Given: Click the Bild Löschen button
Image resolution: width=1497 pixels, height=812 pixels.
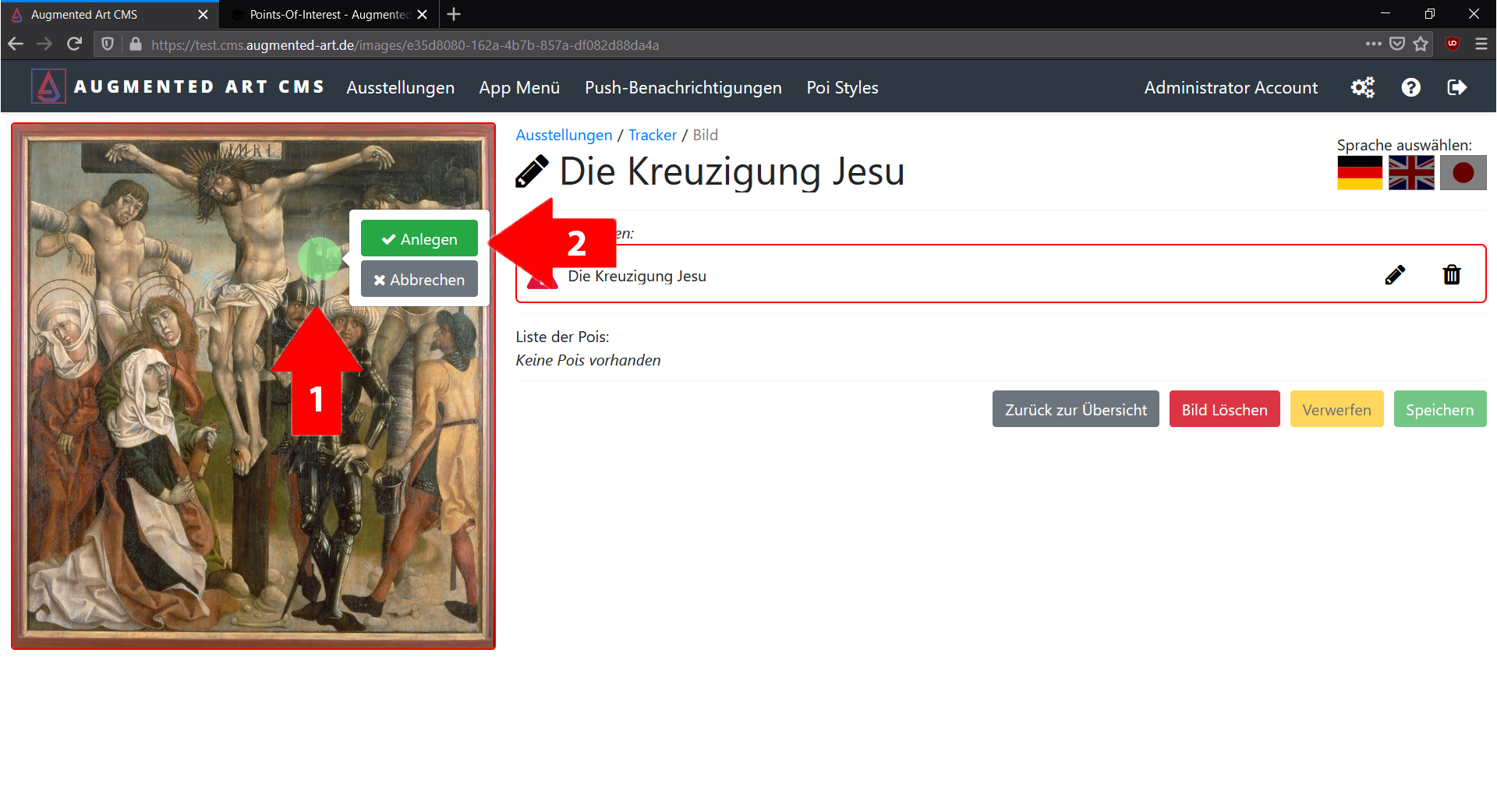Looking at the screenshot, I should click(x=1224, y=409).
